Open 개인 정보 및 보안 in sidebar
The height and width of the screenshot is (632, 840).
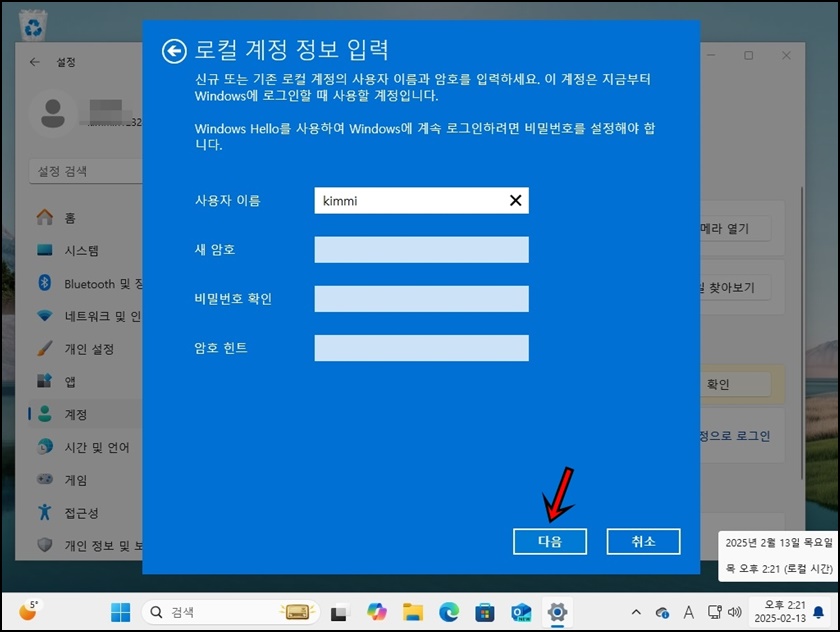pos(86,546)
